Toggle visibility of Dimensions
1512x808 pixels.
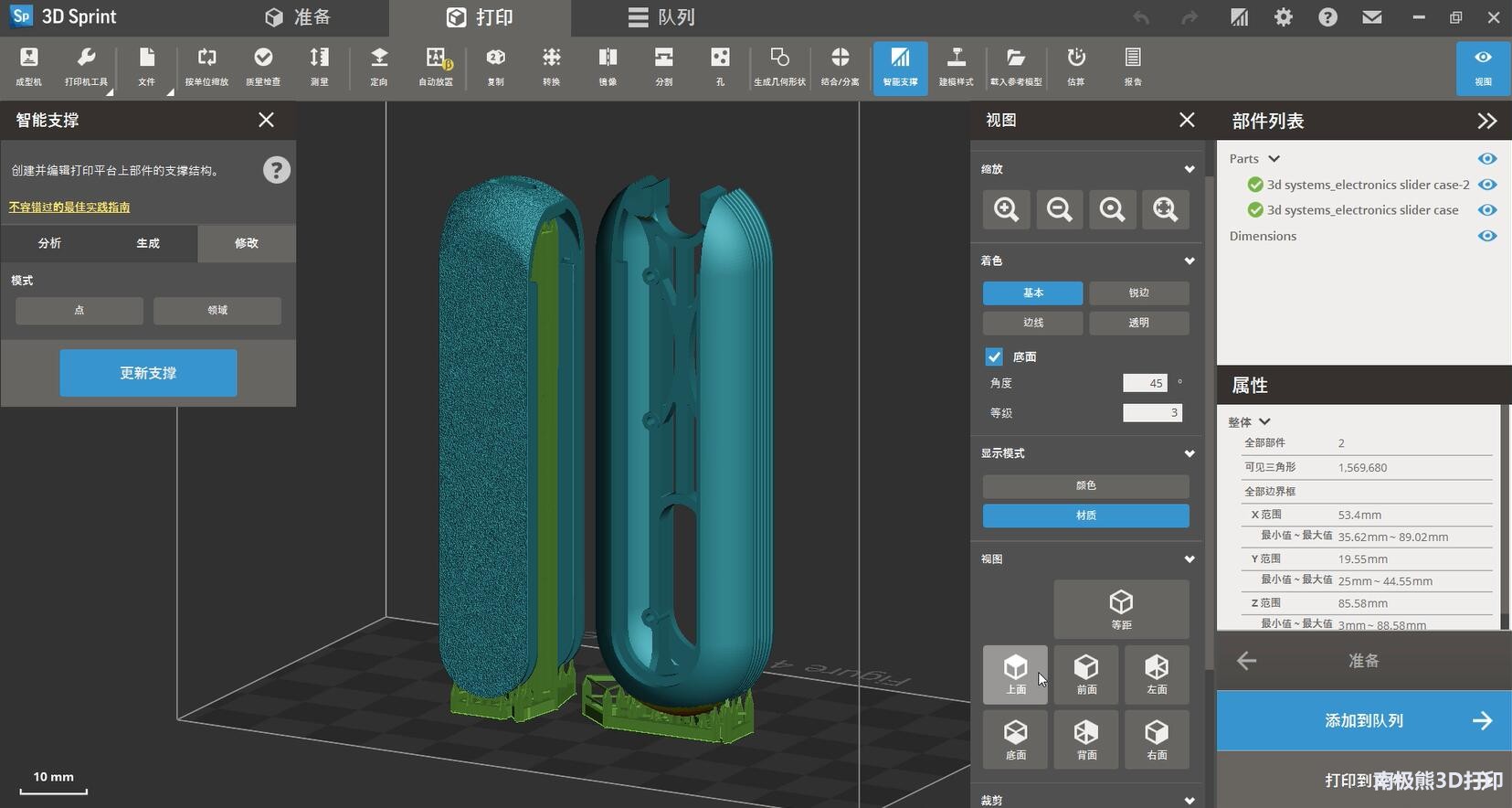1487,236
